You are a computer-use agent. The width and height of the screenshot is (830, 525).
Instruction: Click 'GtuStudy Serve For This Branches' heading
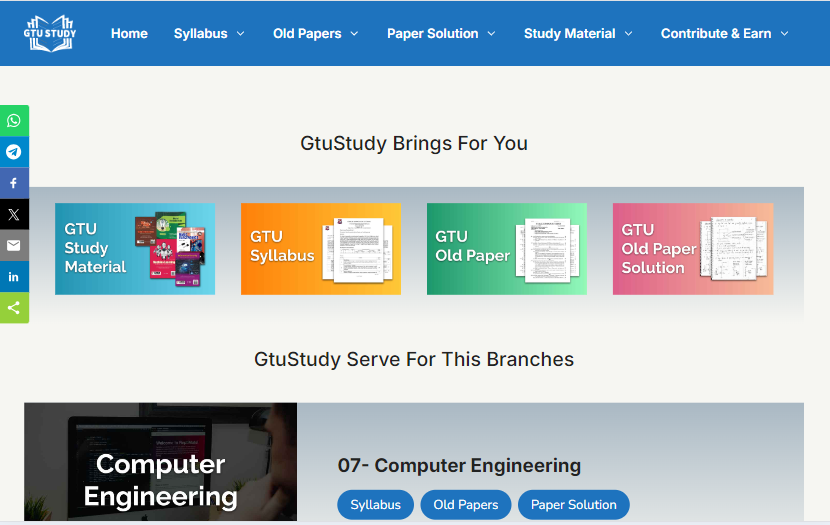414,359
